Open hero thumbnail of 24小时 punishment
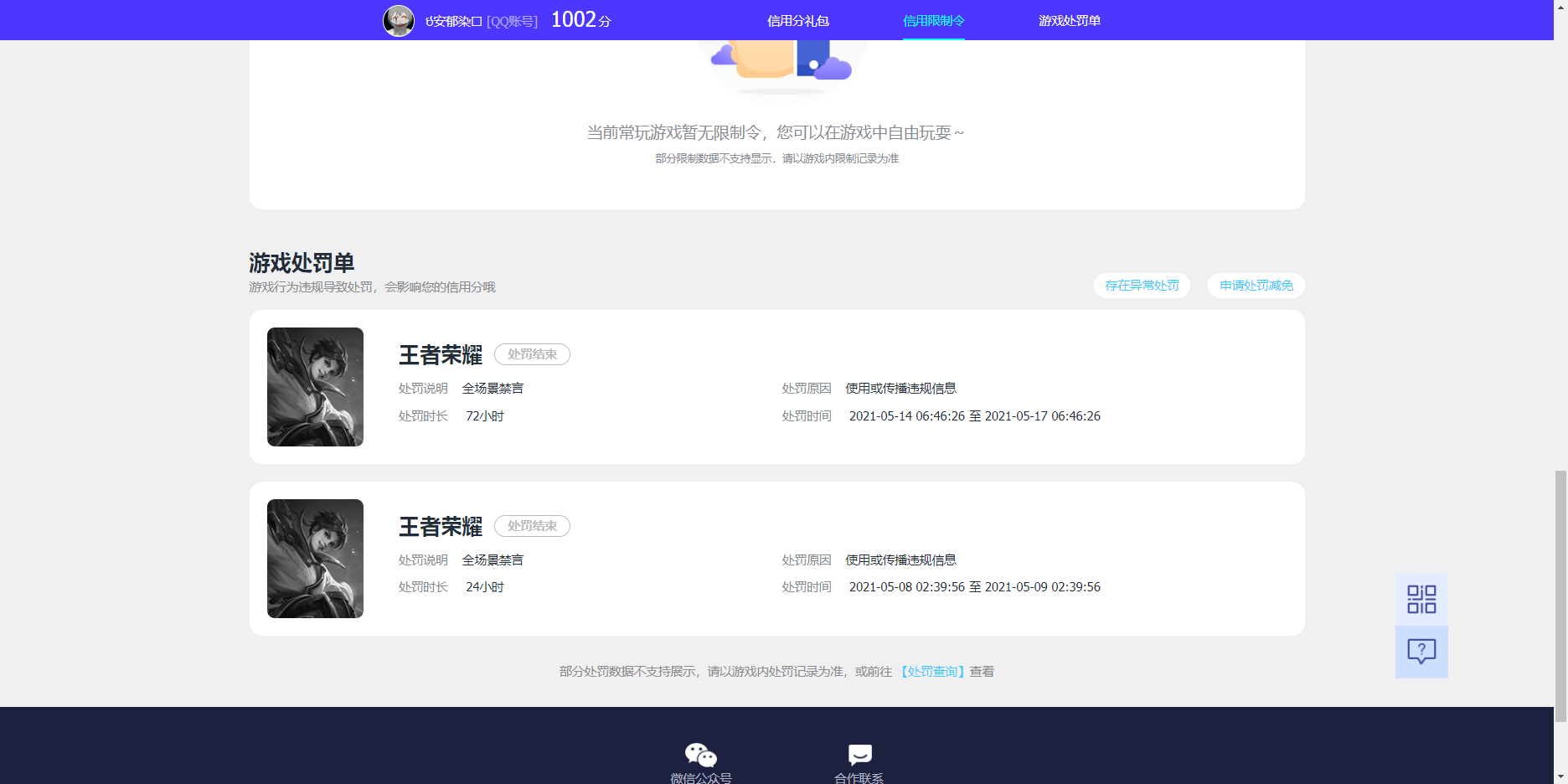Screen dimensions: 1568x784 point(315,559)
